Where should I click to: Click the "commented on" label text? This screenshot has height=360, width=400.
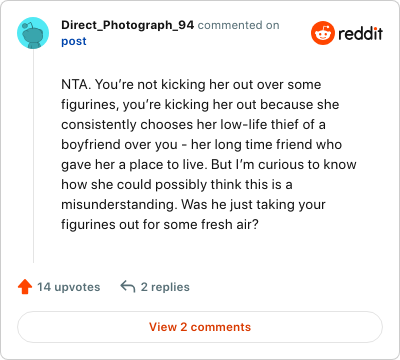coord(238,25)
